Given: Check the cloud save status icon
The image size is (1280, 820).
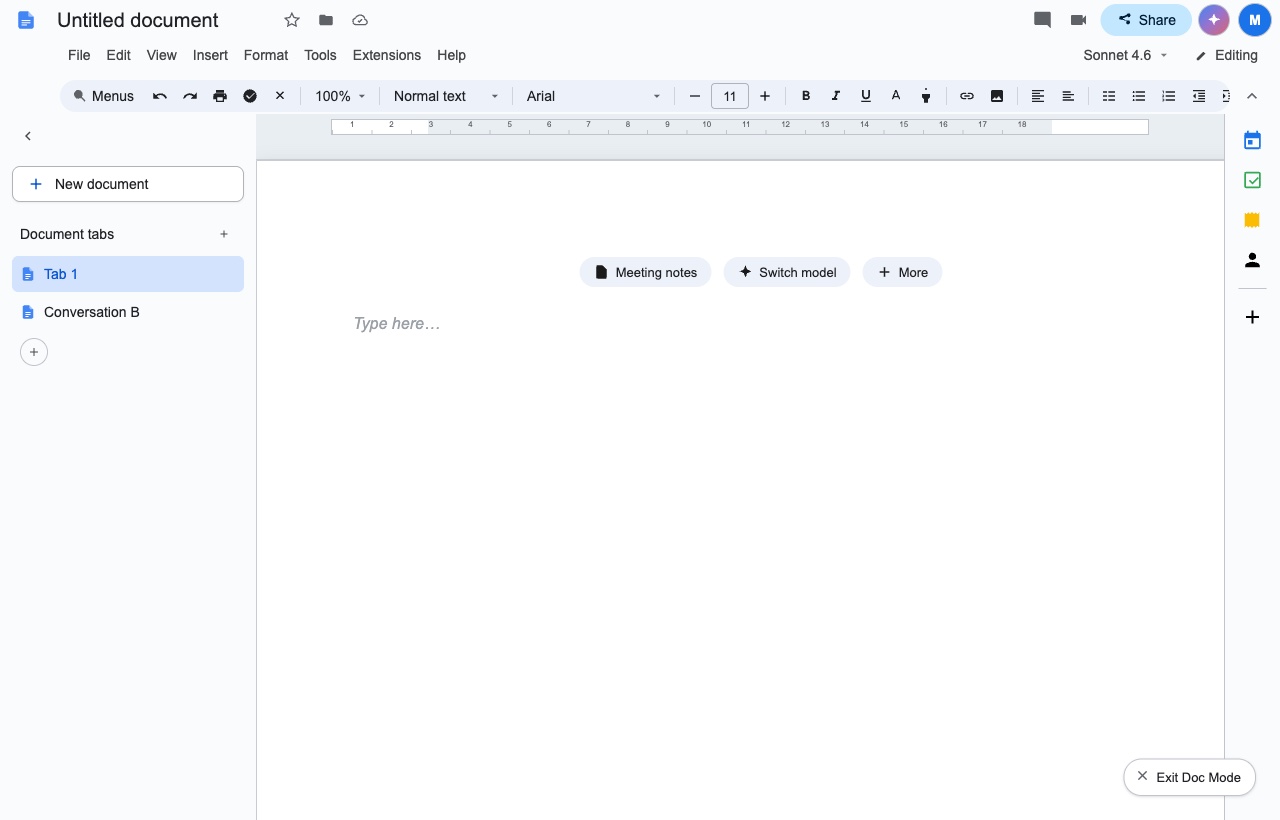Looking at the screenshot, I should point(360,20).
